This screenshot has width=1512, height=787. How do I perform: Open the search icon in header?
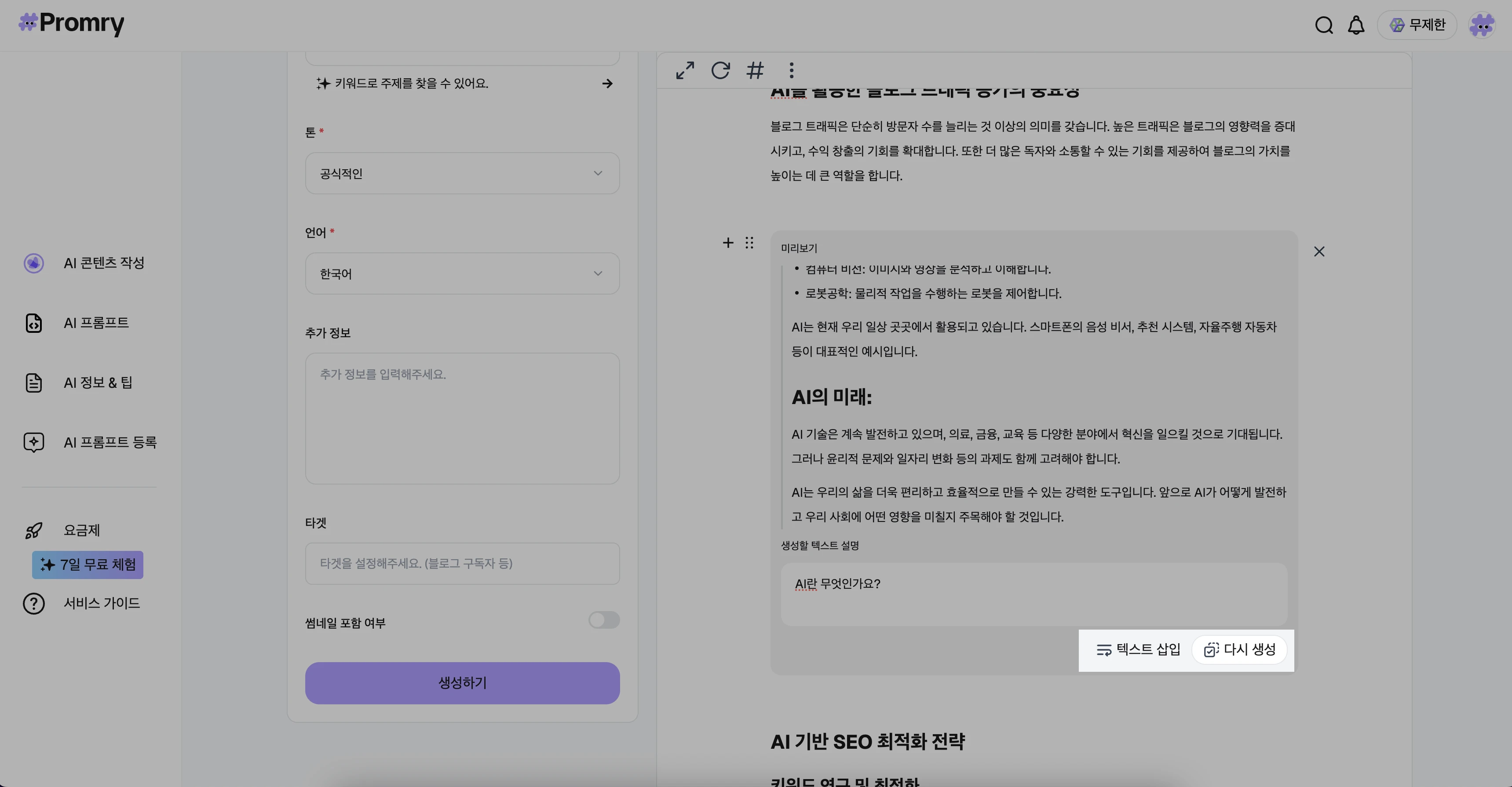1324,25
